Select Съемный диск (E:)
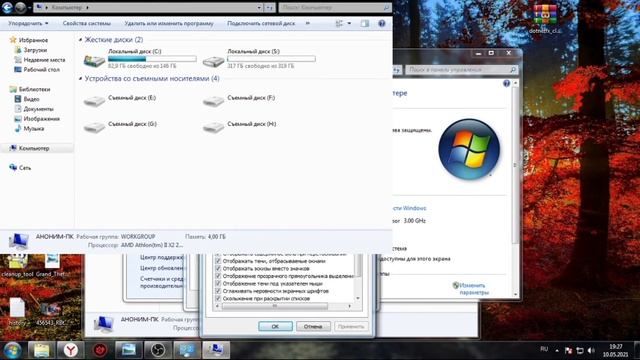The image size is (640, 360). (120, 100)
